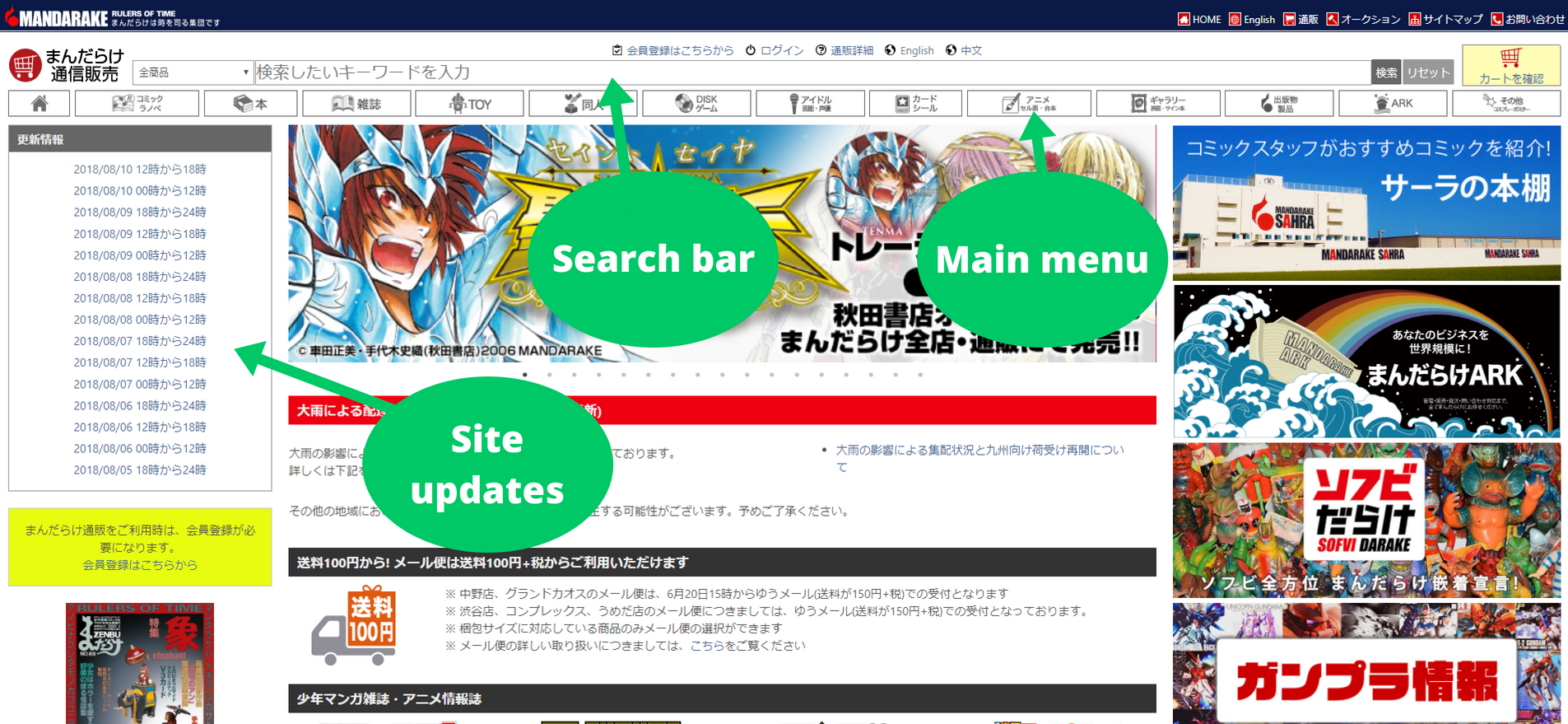Image resolution: width=1568 pixels, height=724 pixels.
Task: Open update 2018/08/08 18時から24時
Action: point(140,277)
